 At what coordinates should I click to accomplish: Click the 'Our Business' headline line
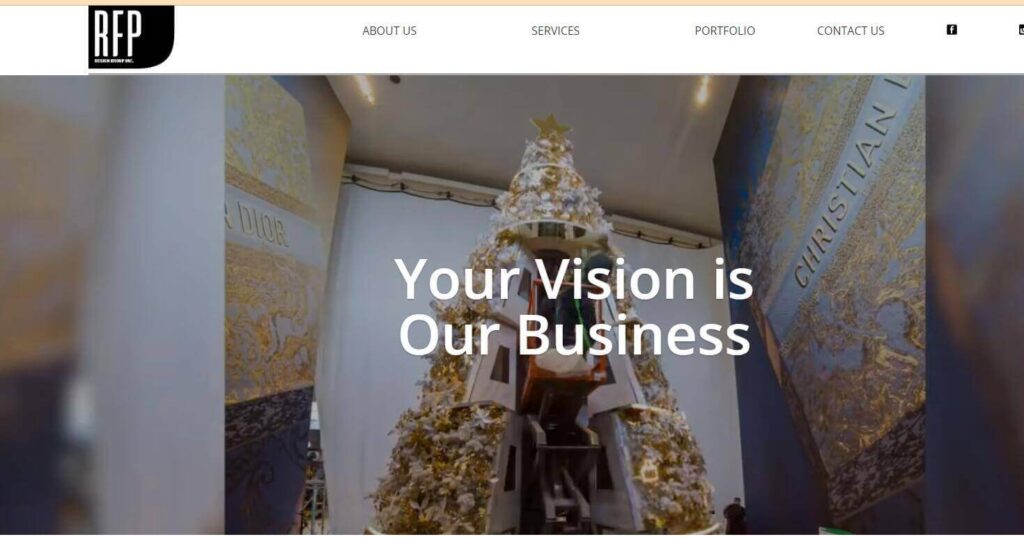tap(574, 334)
